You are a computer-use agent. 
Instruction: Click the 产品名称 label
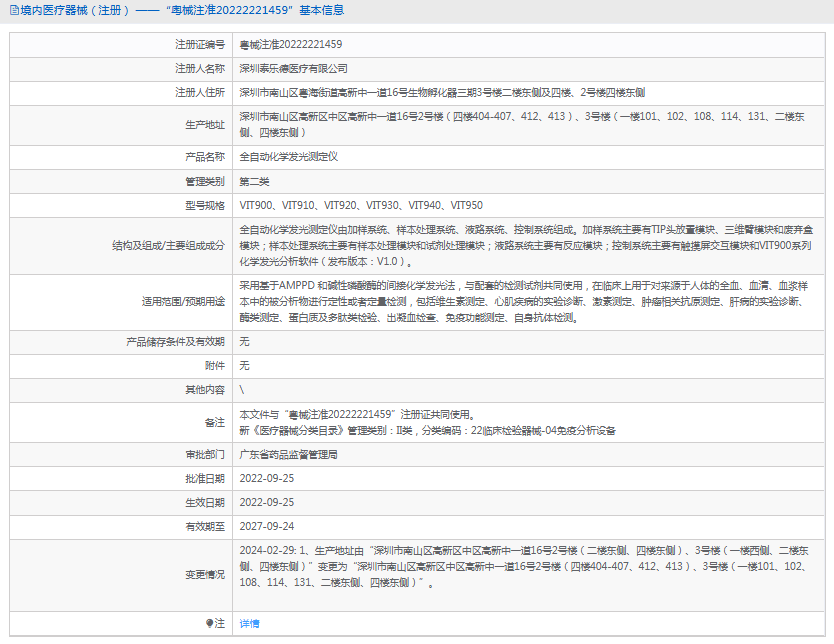pyautogui.click(x=205, y=157)
